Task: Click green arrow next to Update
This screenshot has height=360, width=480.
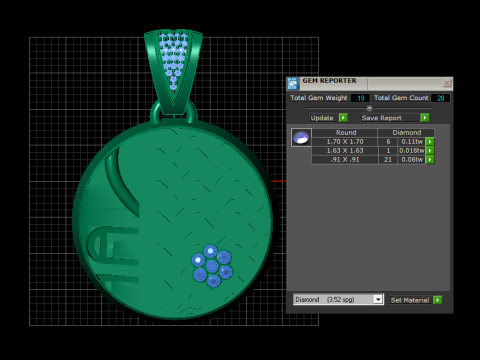Action: pyautogui.click(x=343, y=118)
